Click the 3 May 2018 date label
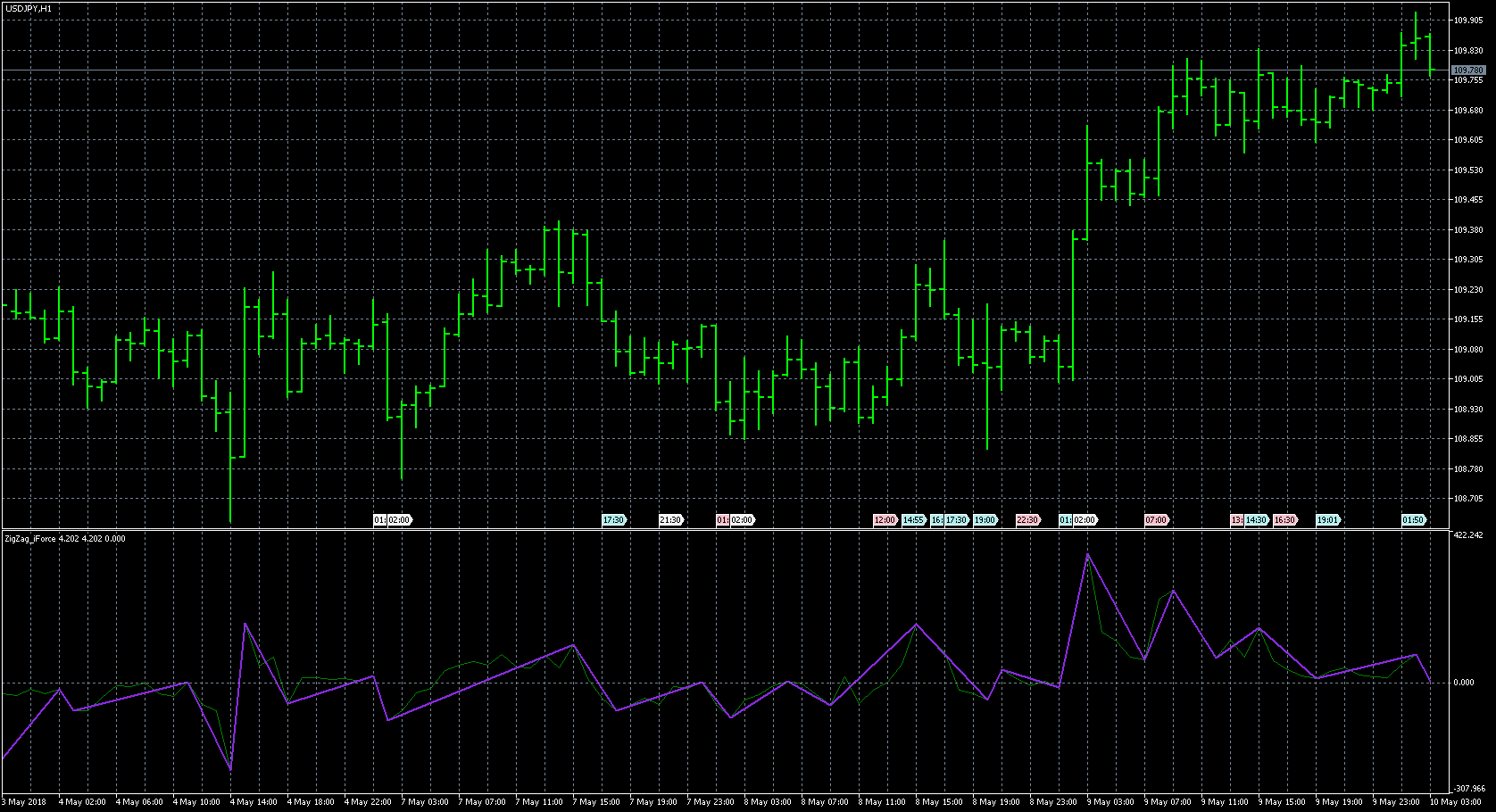Image resolution: width=1496 pixels, height=812 pixels. coord(25,802)
